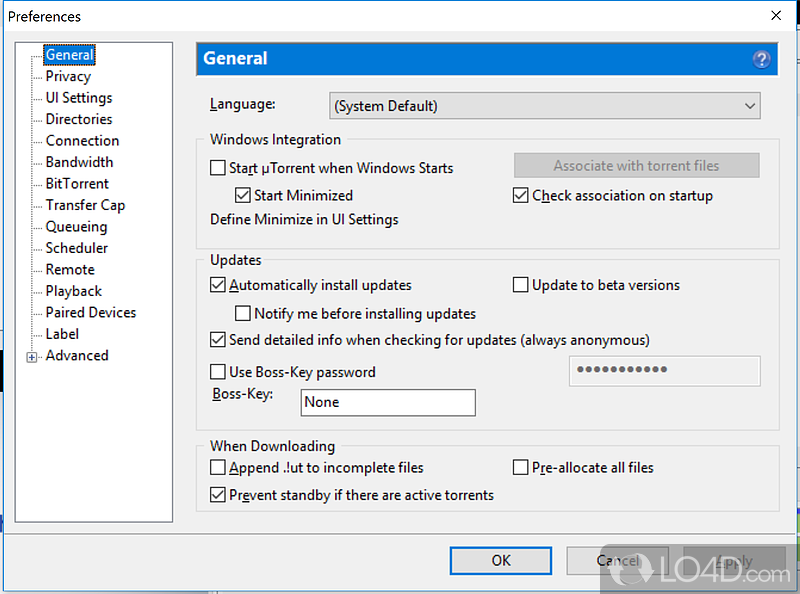Disable Automatically install updates
Screen dimensions: 800x594
pos(218,285)
